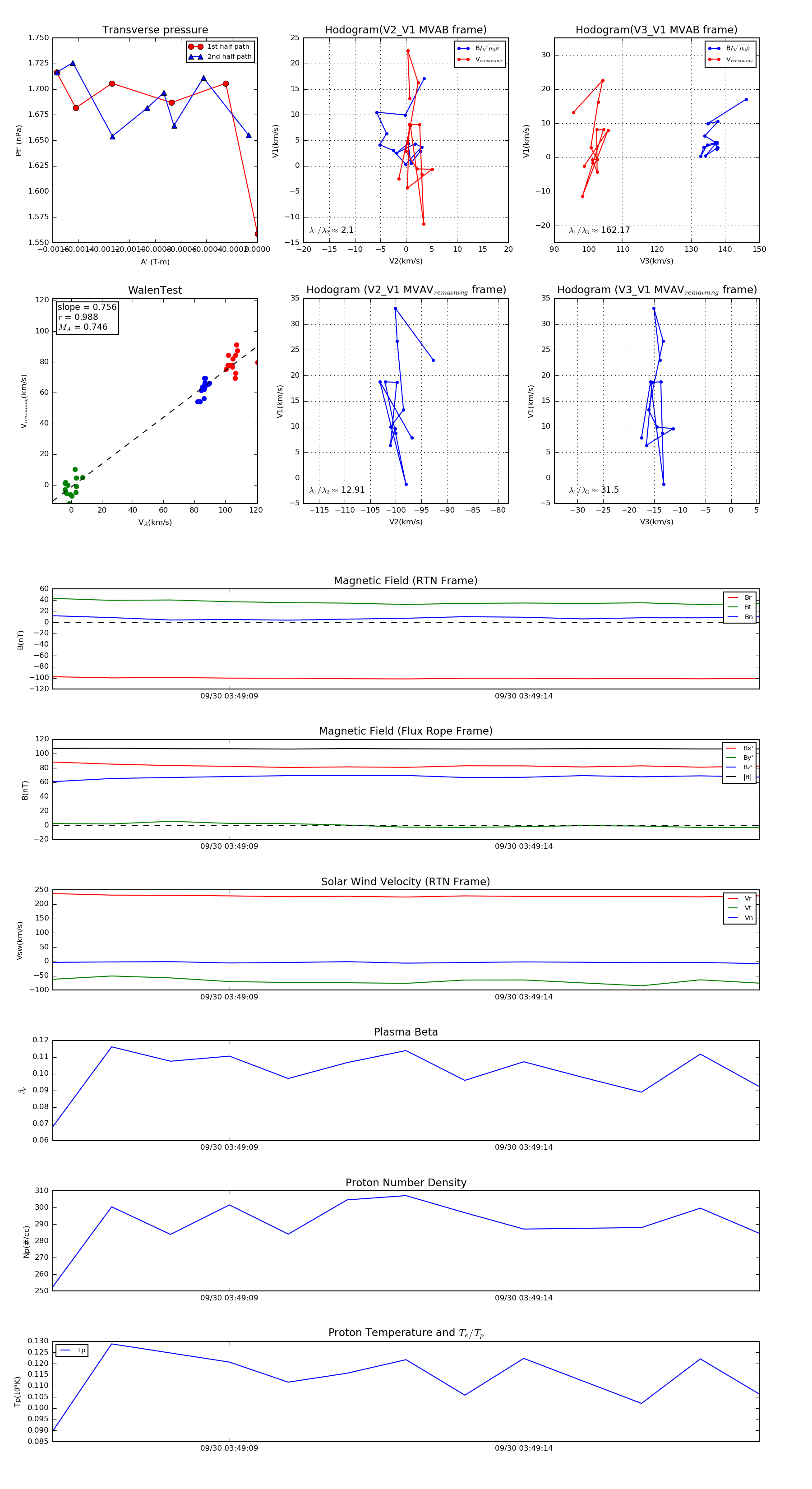Click the "Solar Wind Velocity (RTN Frame)" title
This screenshot has height=1489, width=812.
pos(406,882)
